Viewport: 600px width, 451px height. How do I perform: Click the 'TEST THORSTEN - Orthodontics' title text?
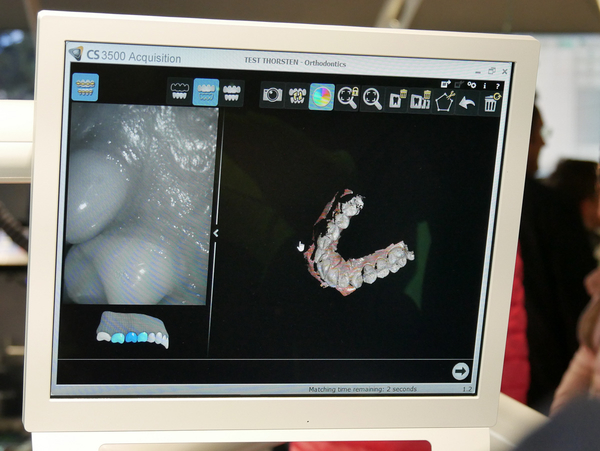[295, 62]
